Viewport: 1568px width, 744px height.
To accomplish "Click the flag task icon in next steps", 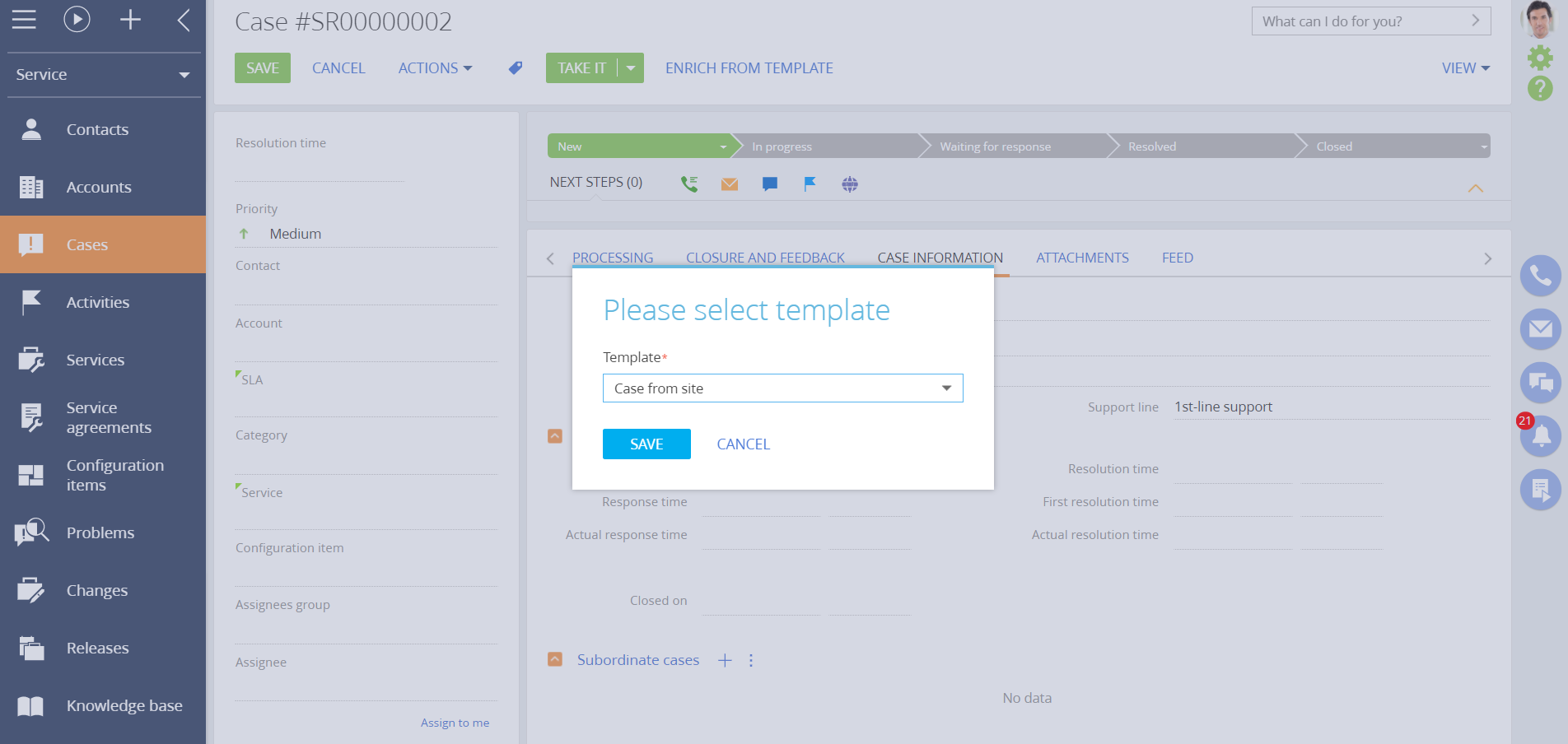I will (x=810, y=184).
